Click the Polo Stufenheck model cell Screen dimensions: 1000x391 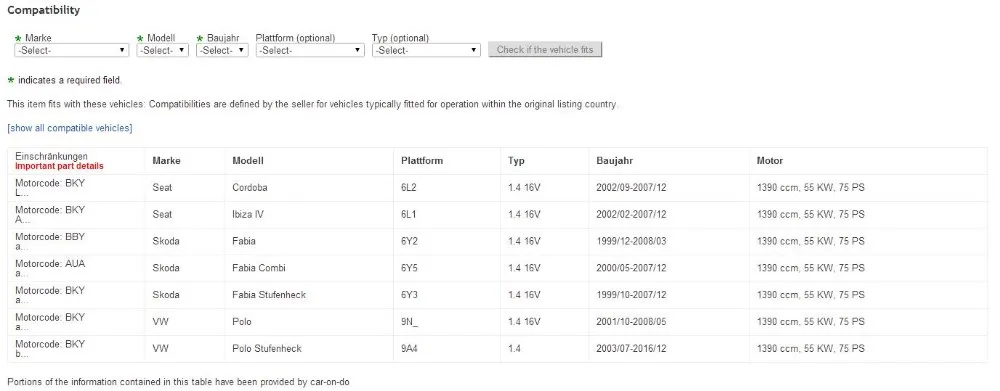pos(267,348)
